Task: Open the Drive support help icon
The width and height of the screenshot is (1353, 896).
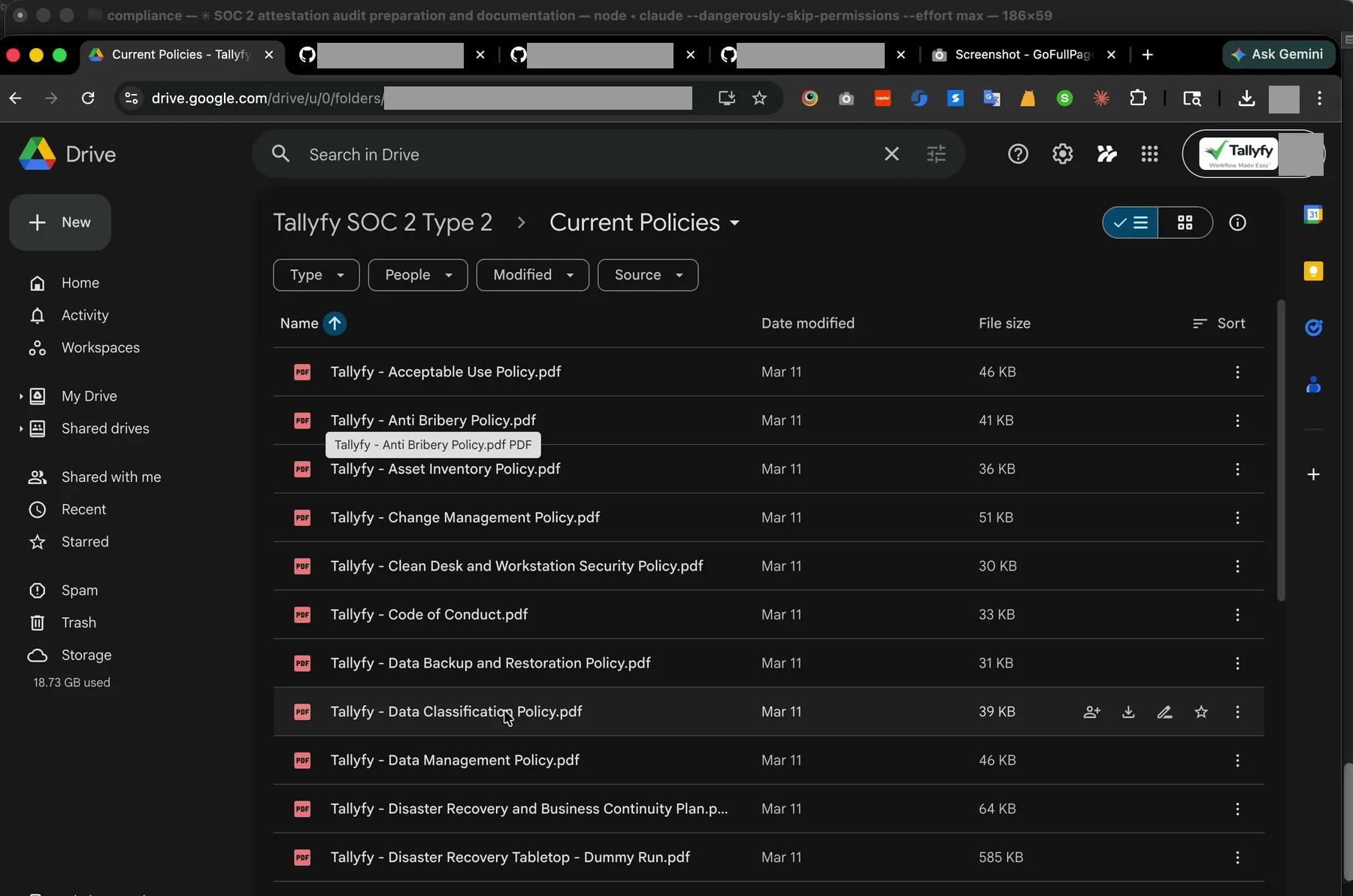Action: tap(1018, 154)
